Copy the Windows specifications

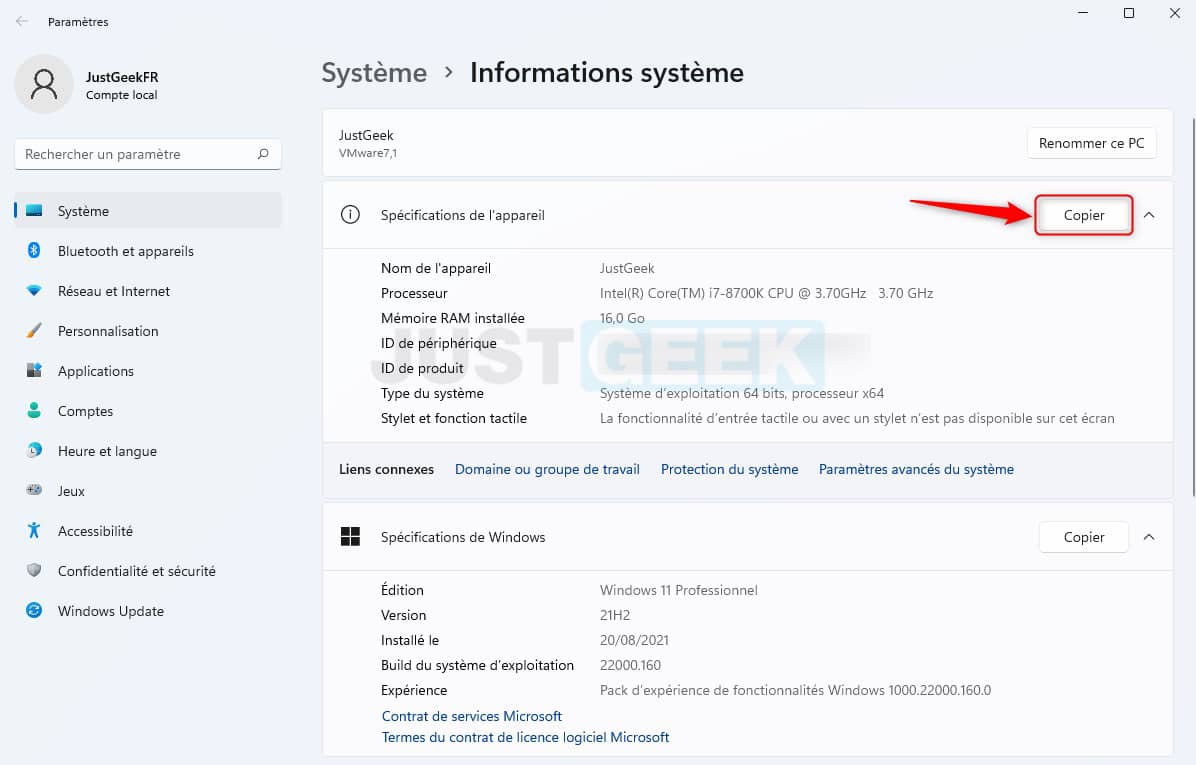[x=1084, y=537]
